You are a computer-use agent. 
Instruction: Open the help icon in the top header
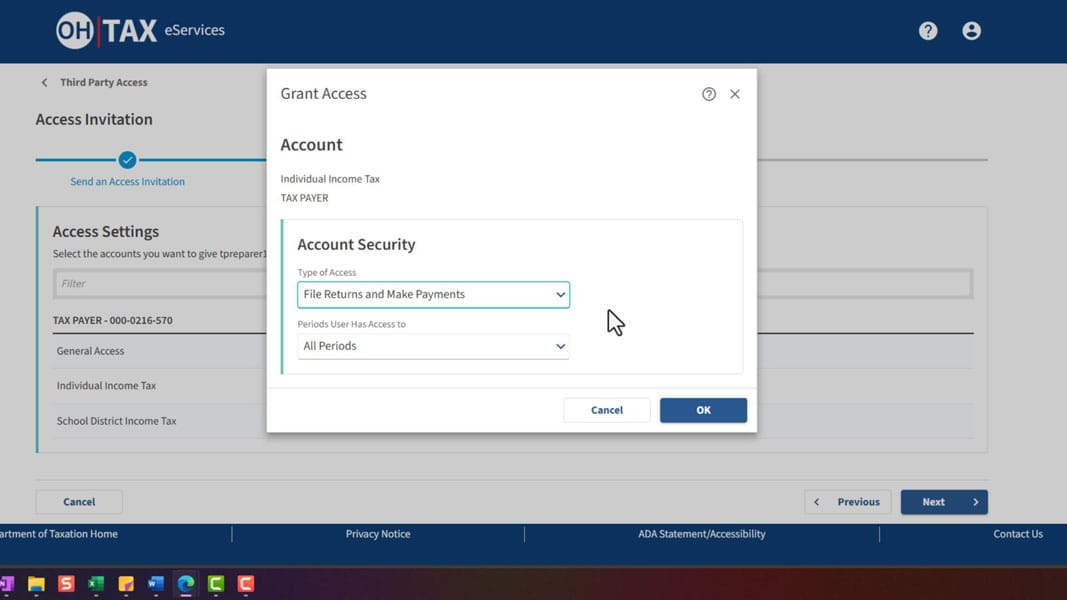coord(928,31)
